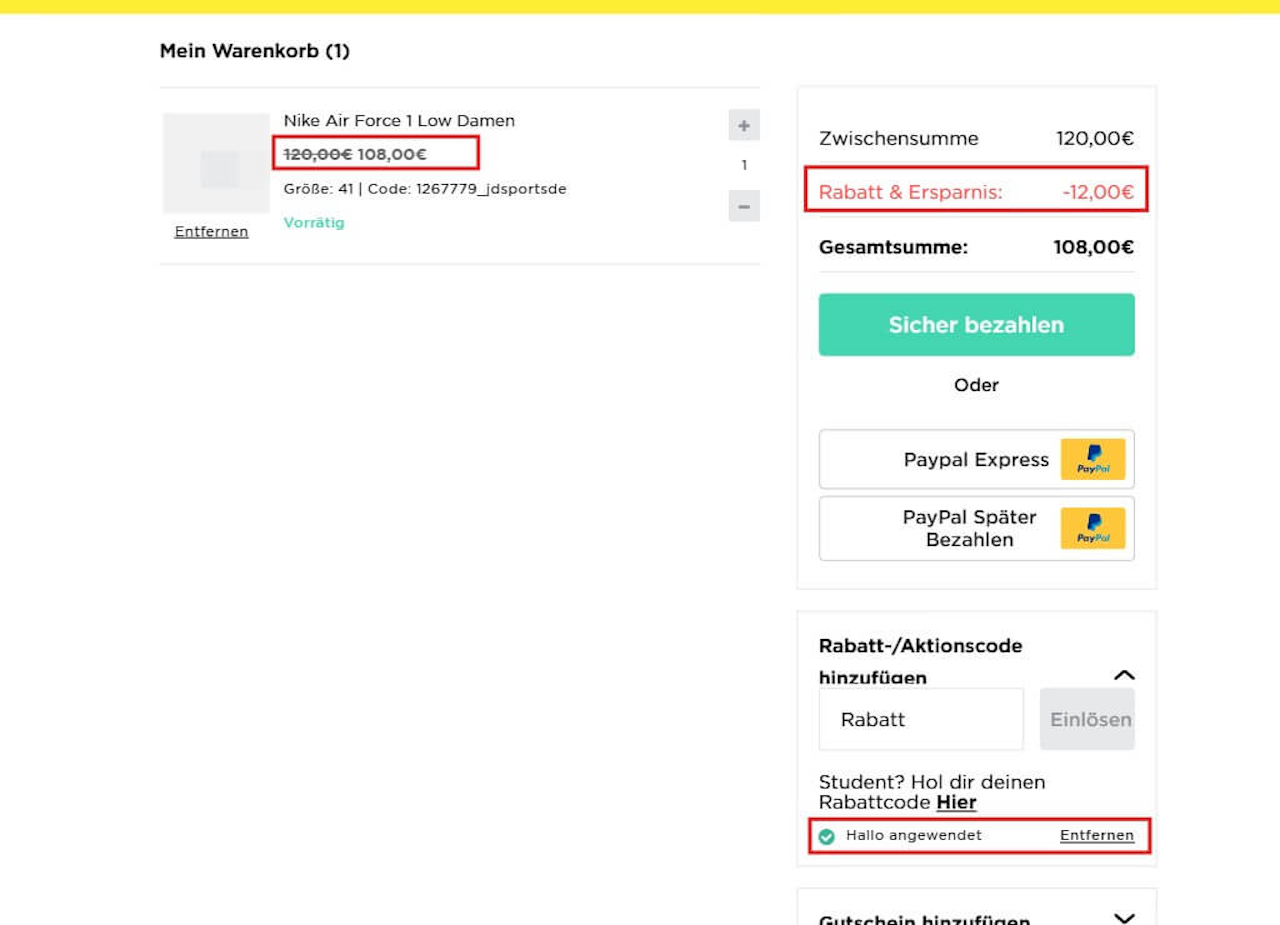Screen dimensions: 1280x925
Task: Click the Mein Warenkorb heading
Action: pos(255,51)
